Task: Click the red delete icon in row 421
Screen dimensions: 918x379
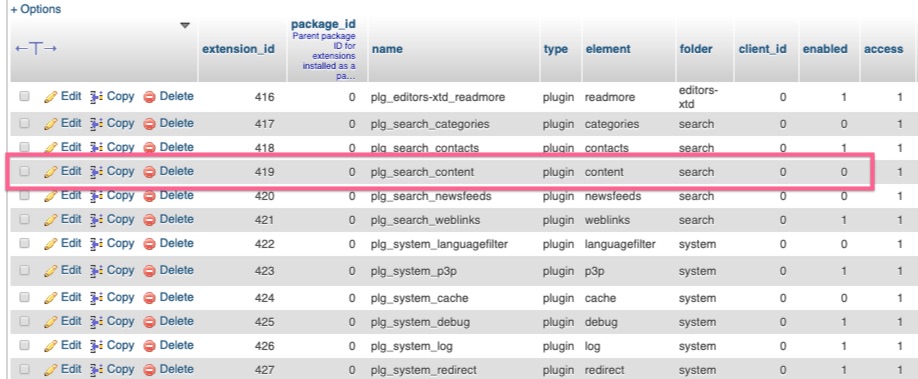Action: 149,220
